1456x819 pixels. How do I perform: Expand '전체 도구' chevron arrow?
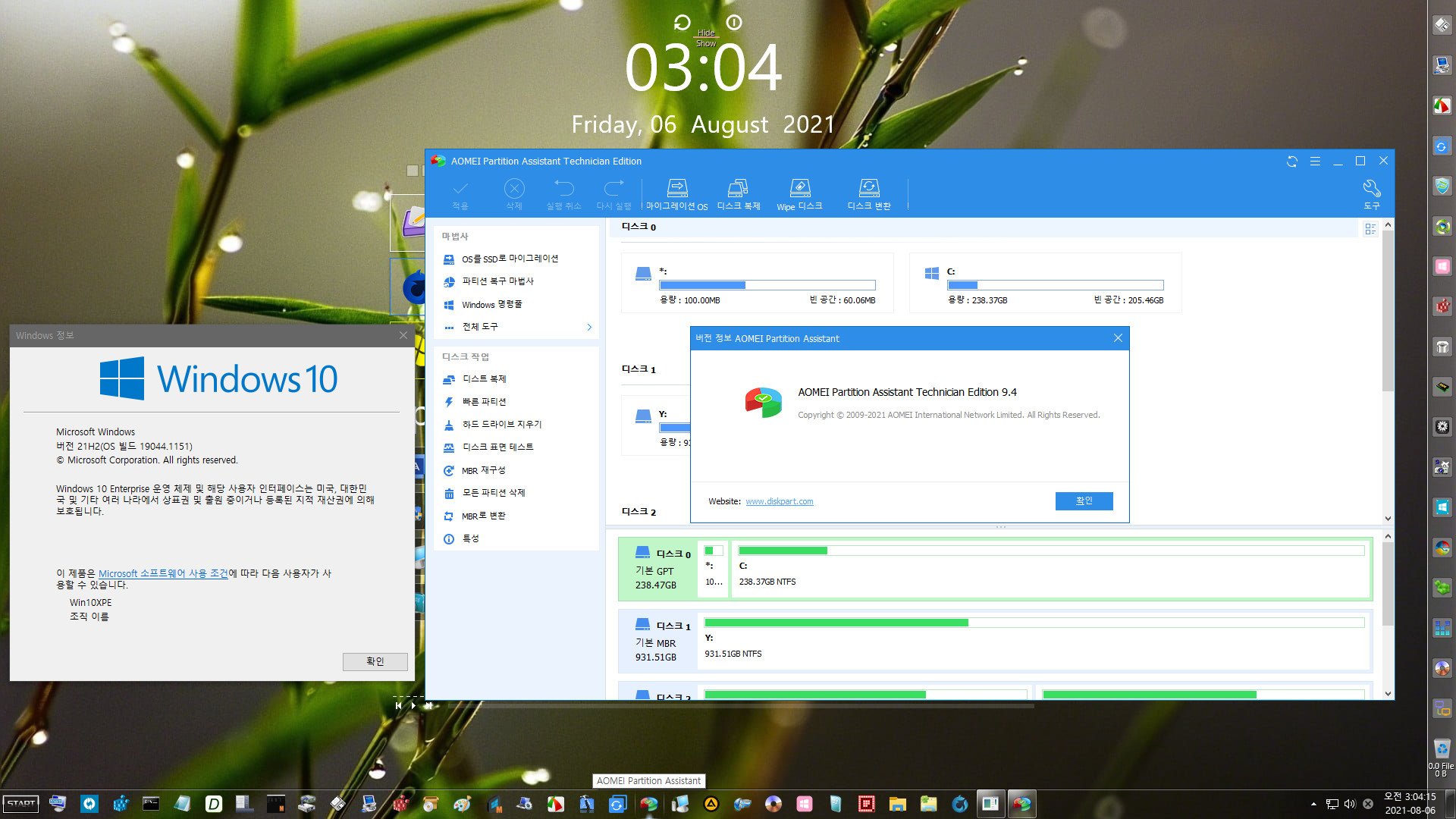(589, 327)
